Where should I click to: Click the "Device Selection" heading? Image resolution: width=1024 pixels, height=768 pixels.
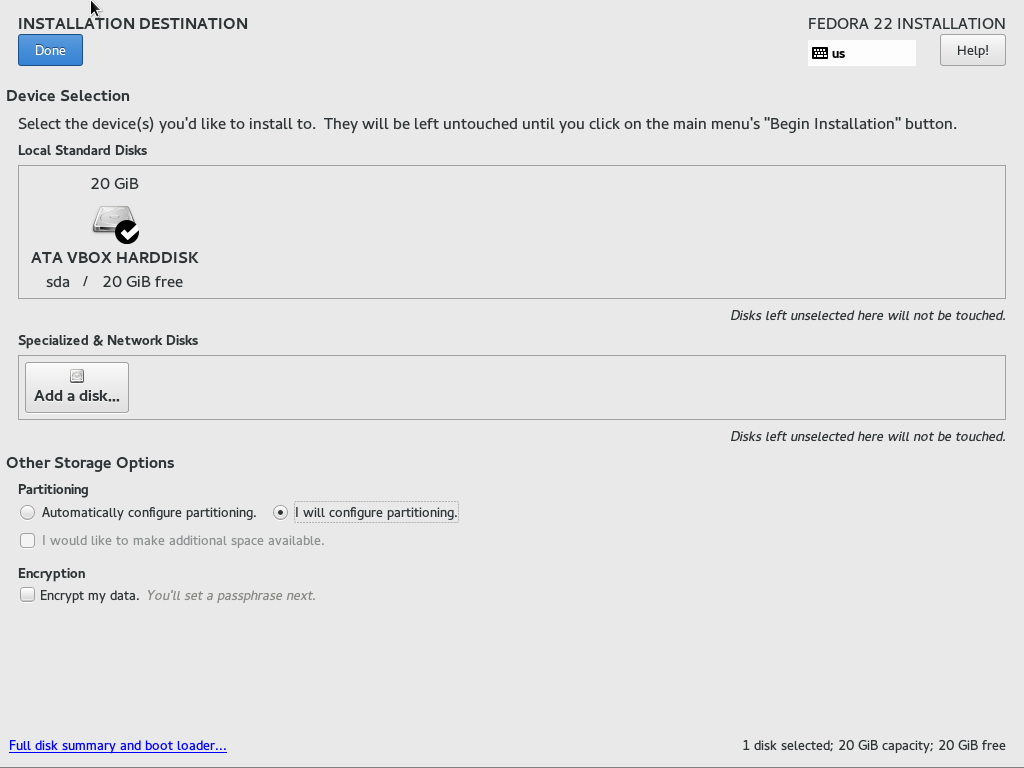tap(68, 96)
